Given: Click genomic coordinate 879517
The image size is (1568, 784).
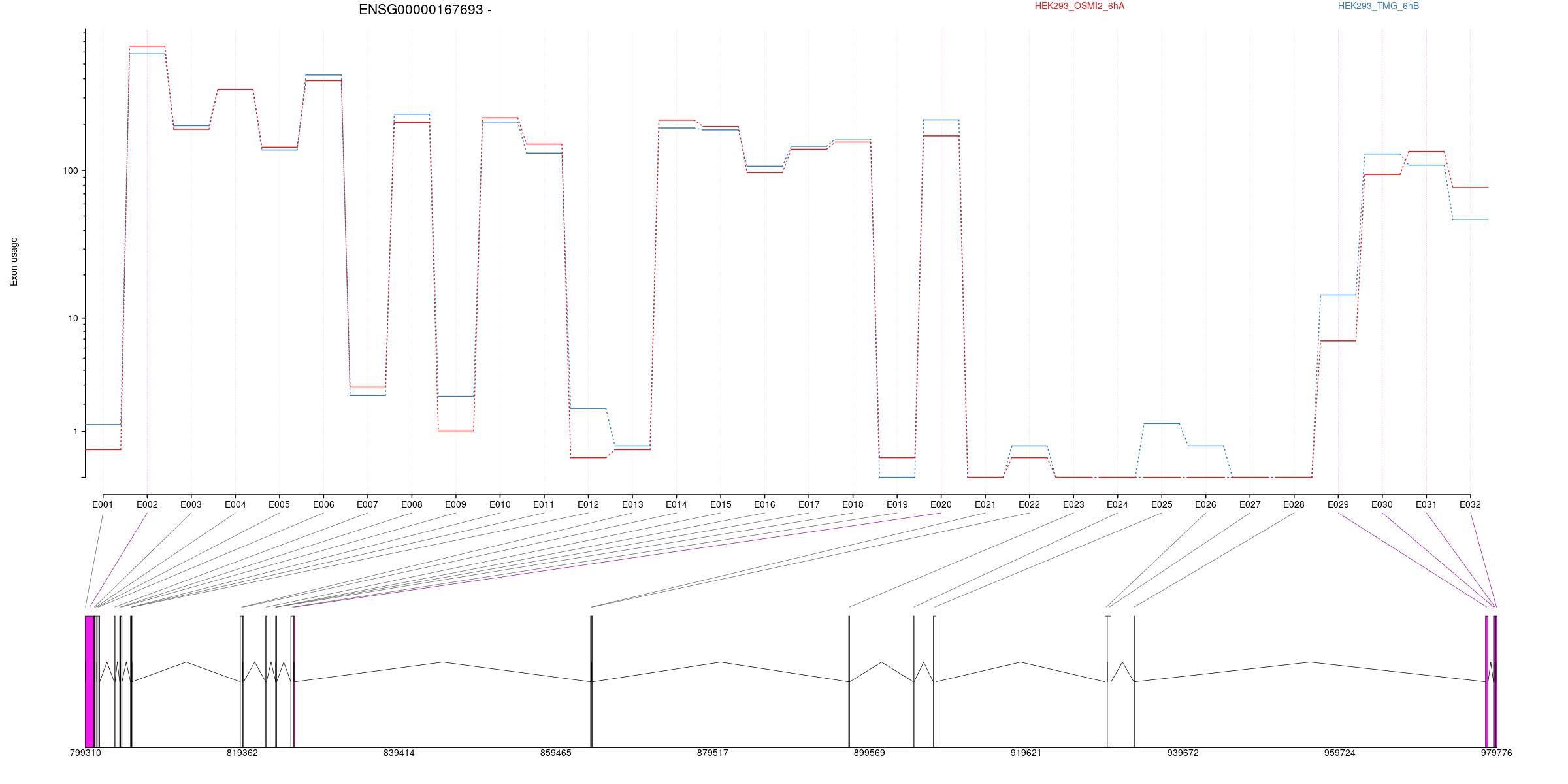Looking at the screenshot, I should [712, 753].
